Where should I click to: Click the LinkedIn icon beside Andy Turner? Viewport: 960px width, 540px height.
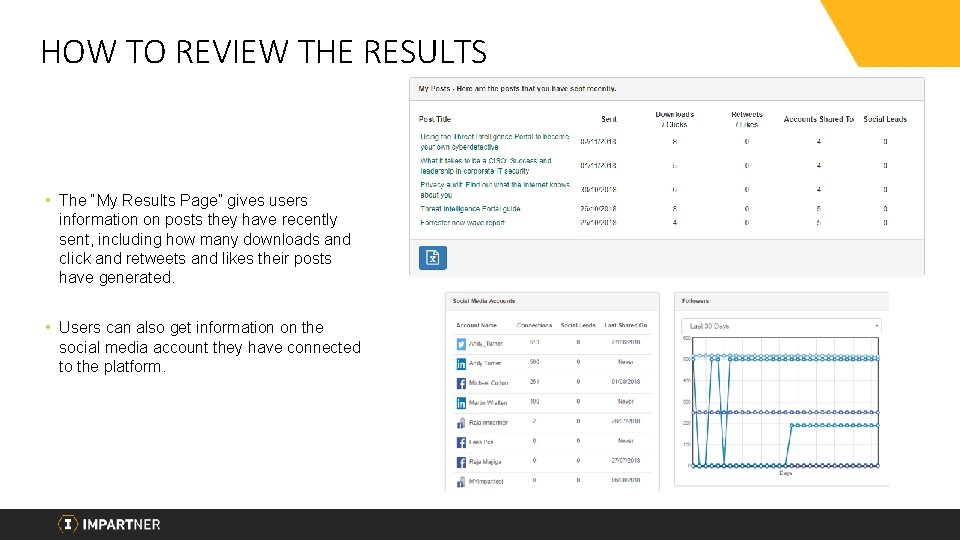click(461, 364)
